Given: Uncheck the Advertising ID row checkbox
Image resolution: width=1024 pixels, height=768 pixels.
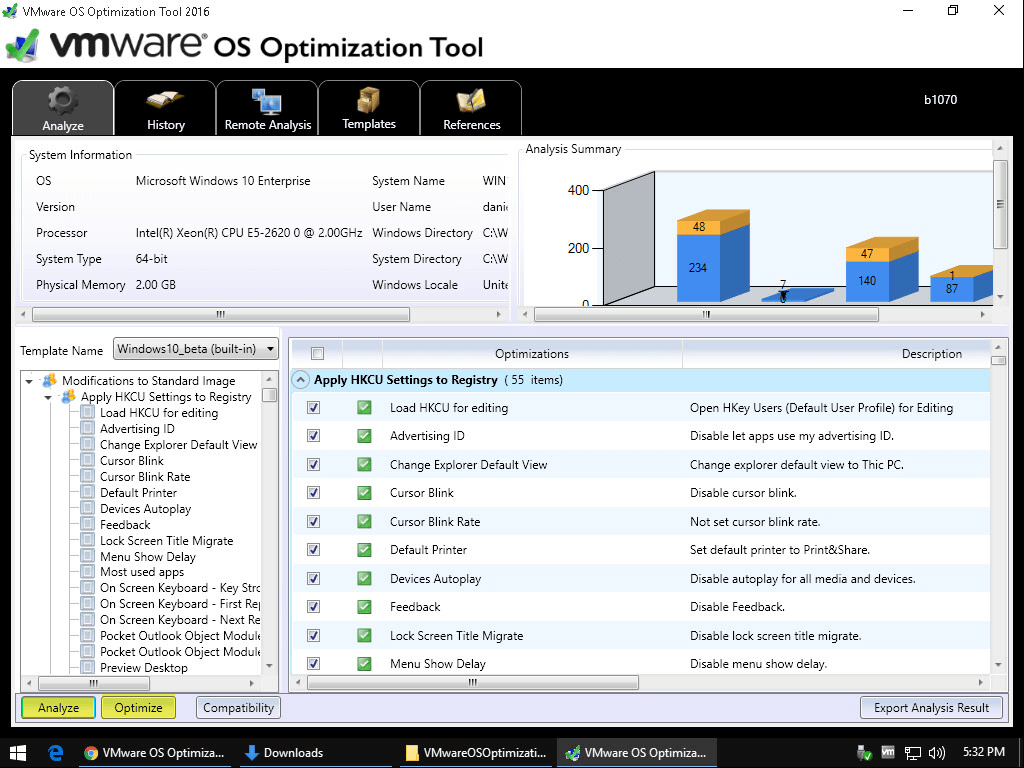Looking at the screenshot, I should tap(313, 436).
